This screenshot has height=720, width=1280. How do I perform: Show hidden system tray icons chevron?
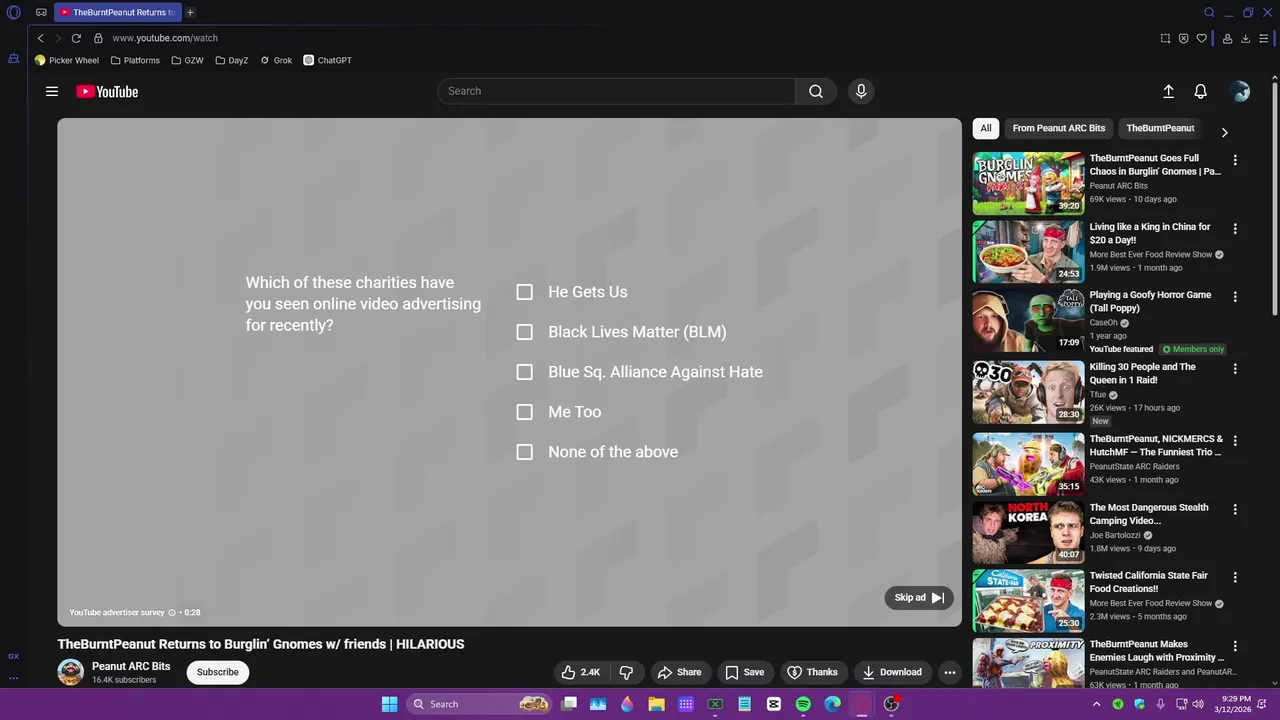pyautogui.click(x=1097, y=704)
